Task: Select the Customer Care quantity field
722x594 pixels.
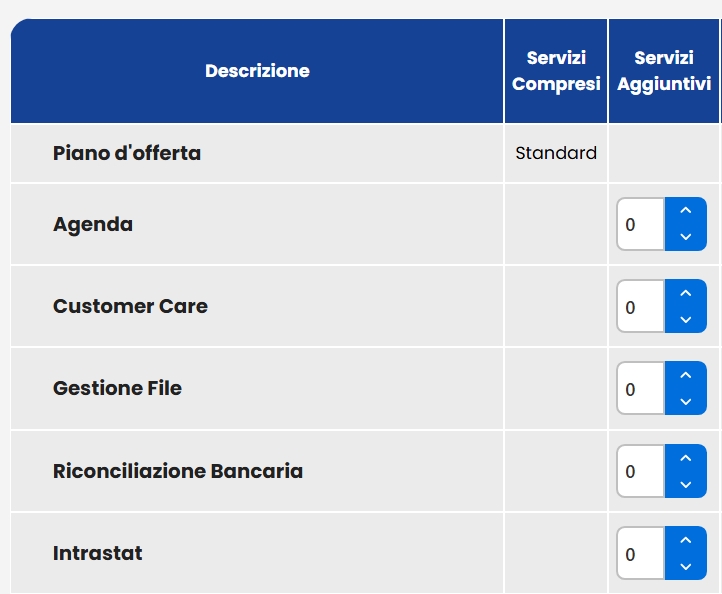Action: (x=640, y=307)
